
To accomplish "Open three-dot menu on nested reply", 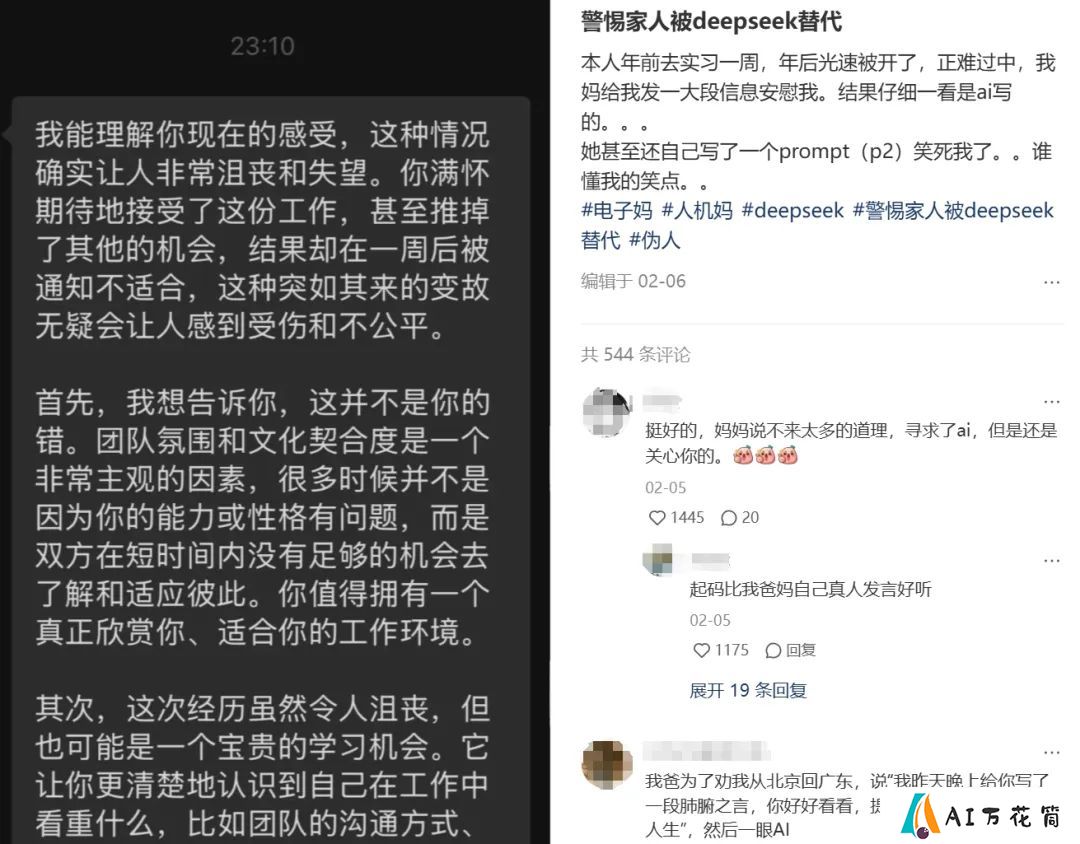I will [1051, 560].
